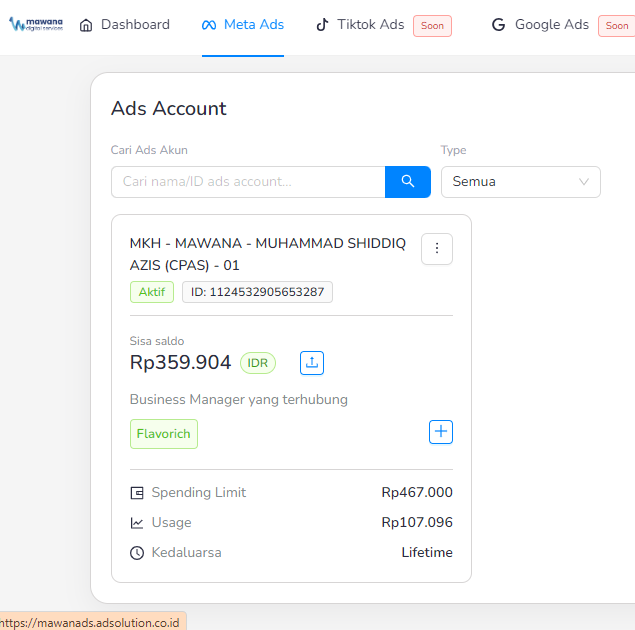Click the Usage chart icon
Image resolution: width=635 pixels, height=630 pixels.
tap(137, 523)
